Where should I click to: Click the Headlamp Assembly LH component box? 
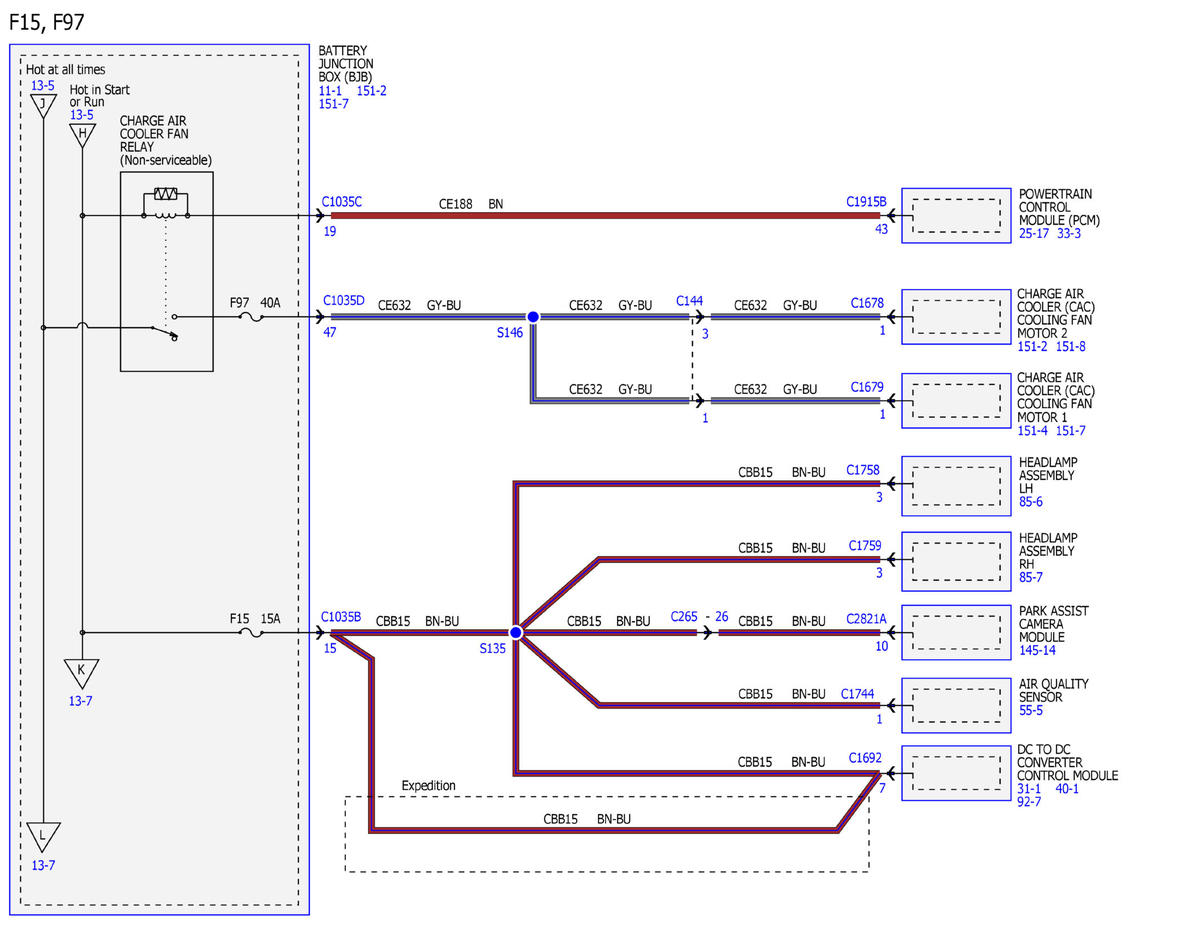pos(956,484)
